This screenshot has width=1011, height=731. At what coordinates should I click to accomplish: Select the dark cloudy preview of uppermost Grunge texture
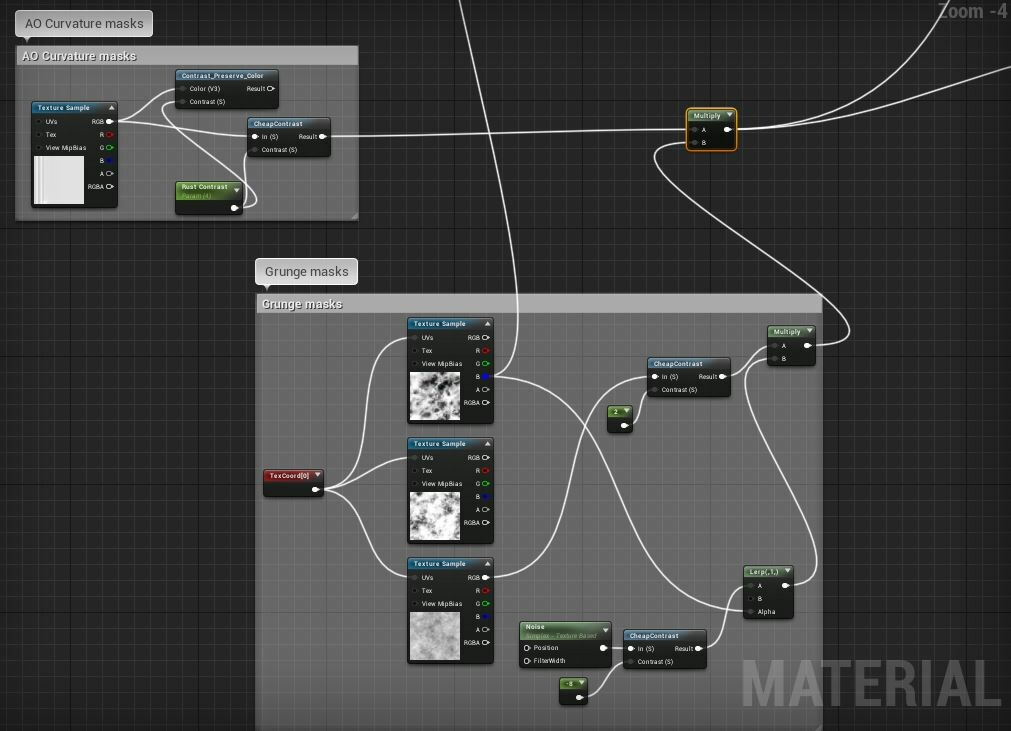coord(435,396)
